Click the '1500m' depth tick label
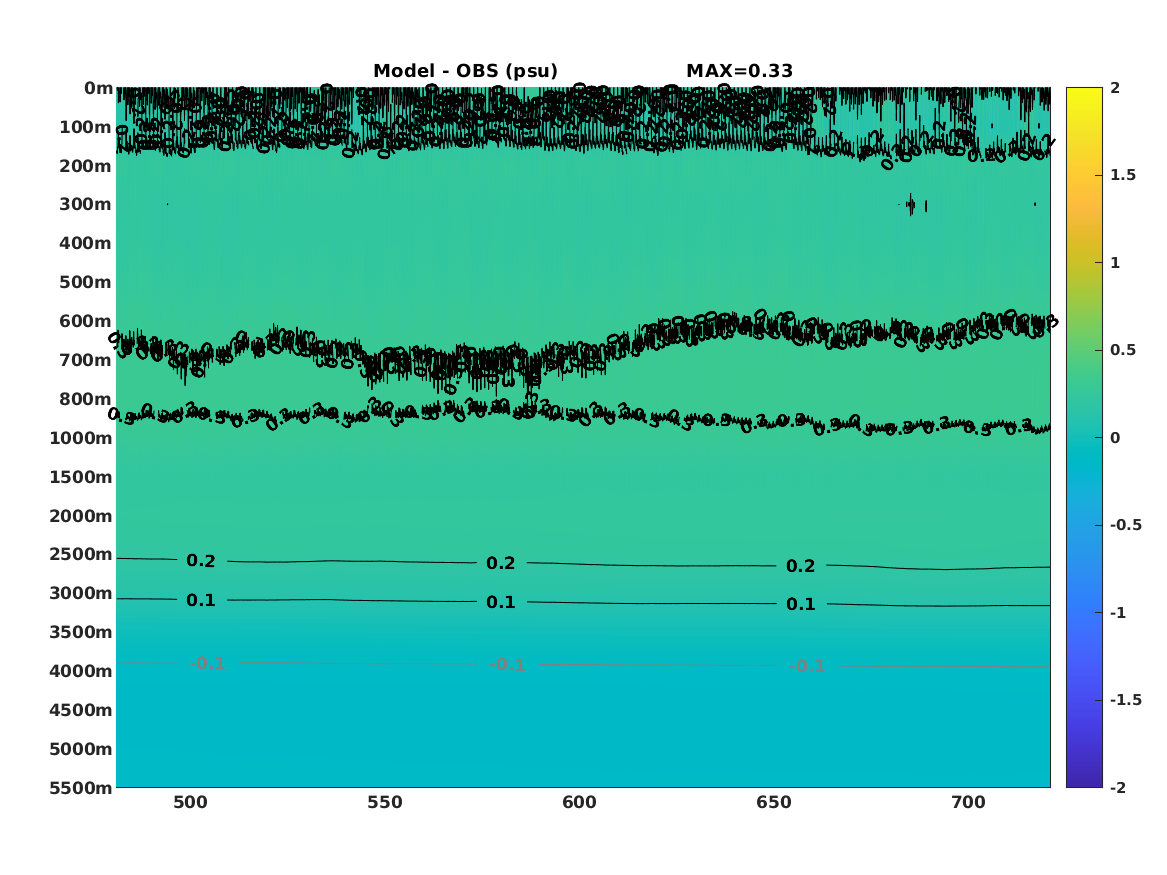 [81, 477]
